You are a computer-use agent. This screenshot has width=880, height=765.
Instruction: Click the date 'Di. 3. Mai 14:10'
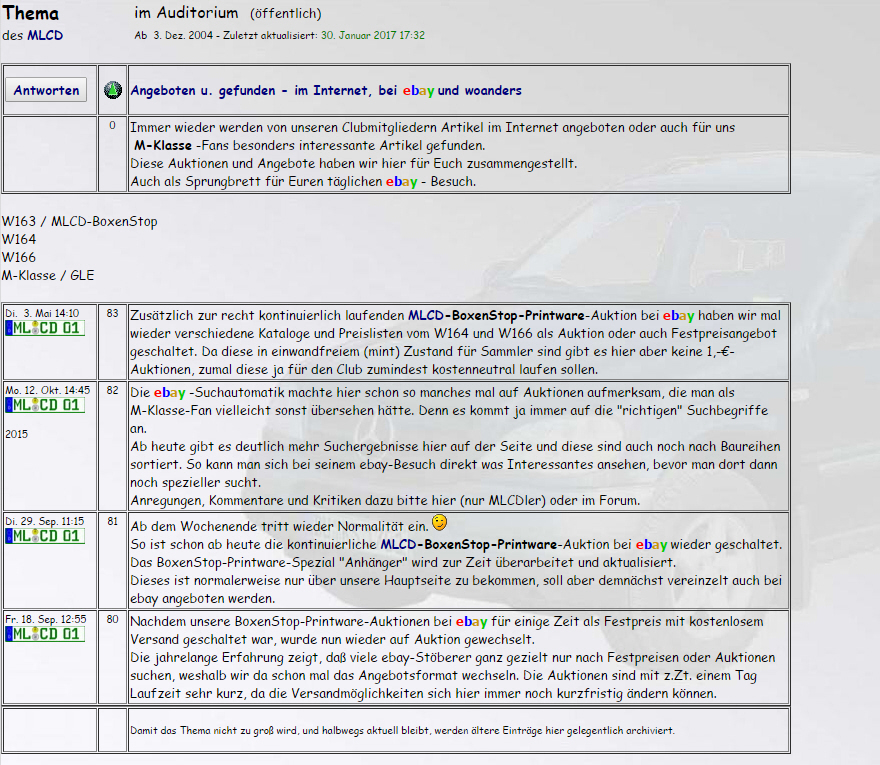point(43,313)
